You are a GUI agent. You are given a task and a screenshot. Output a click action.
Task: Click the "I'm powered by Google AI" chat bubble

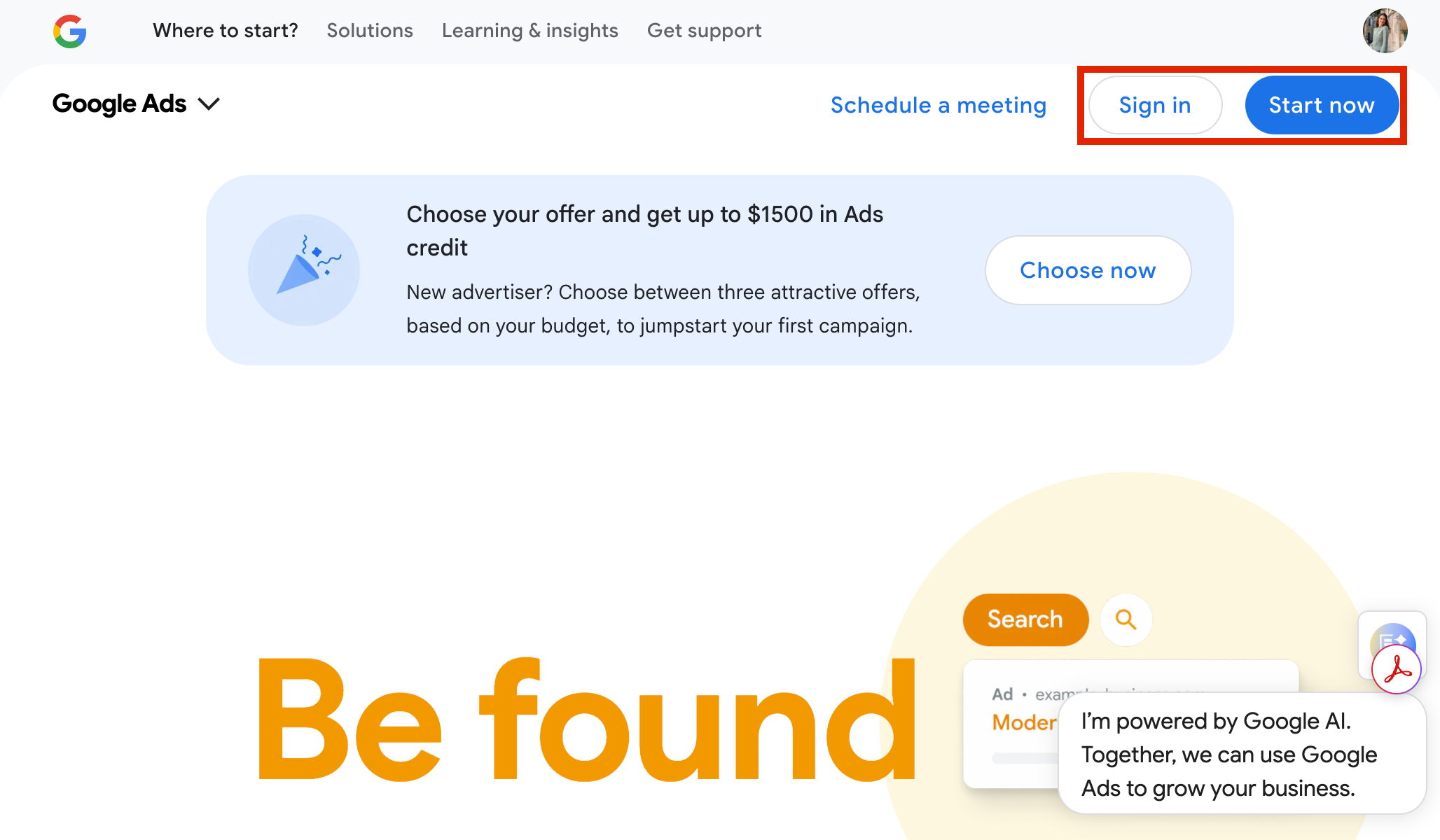[1242, 755]
